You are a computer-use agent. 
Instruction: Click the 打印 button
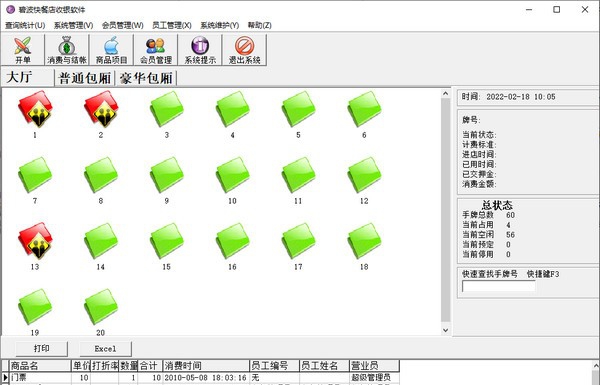pyautogui.click(x=42, y=349)
